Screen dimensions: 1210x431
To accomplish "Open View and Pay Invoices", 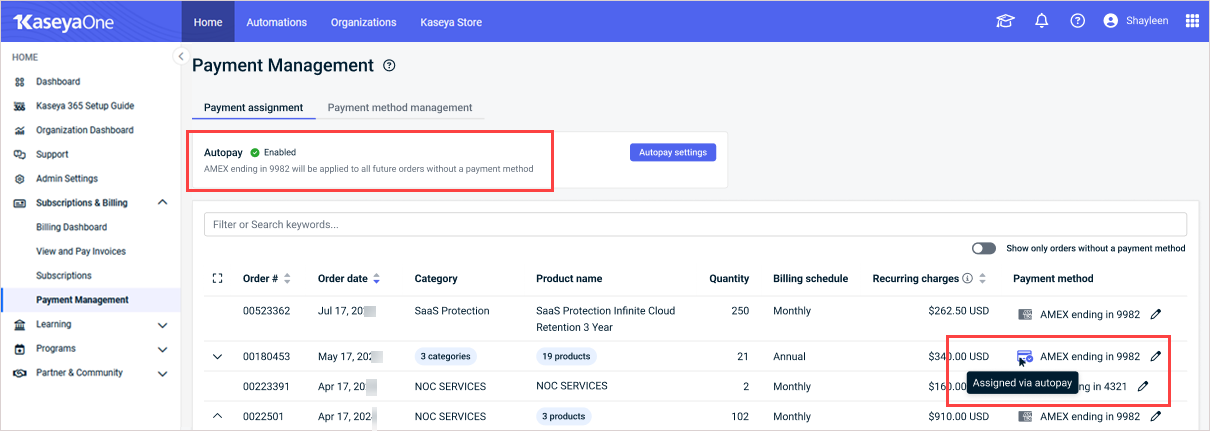I will click(x=81, y=251).
